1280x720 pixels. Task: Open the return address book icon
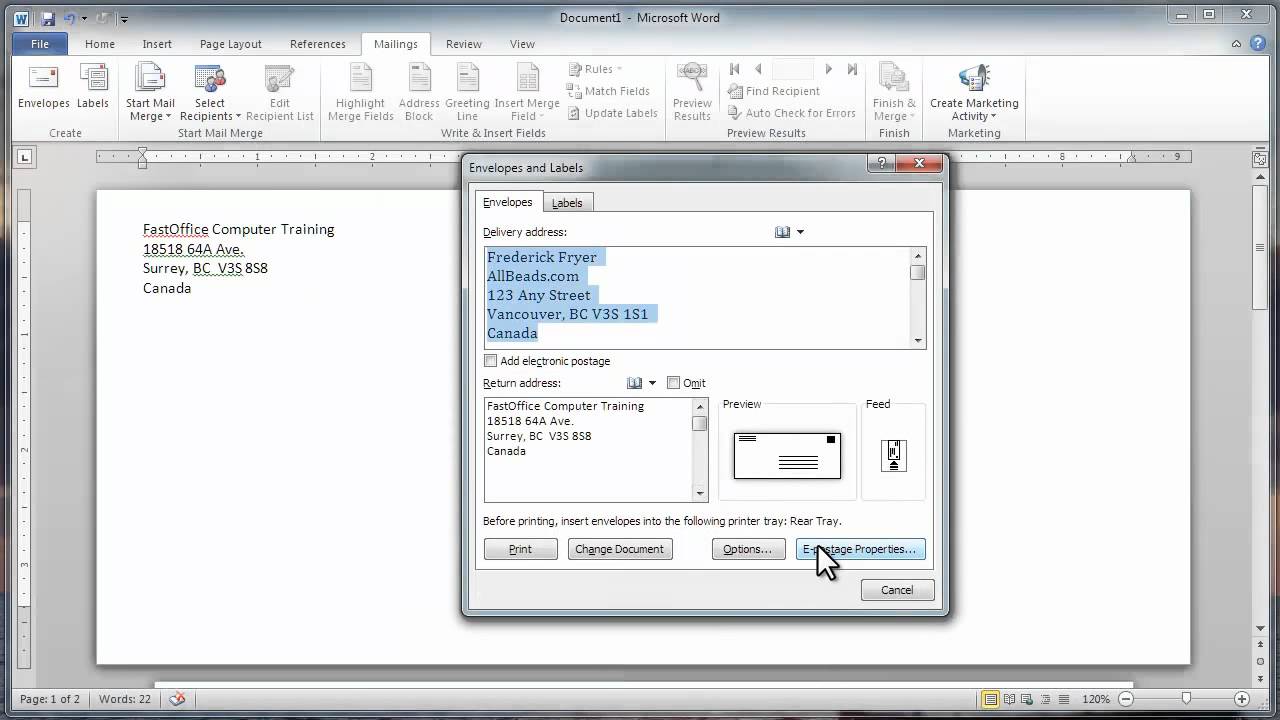634,383
